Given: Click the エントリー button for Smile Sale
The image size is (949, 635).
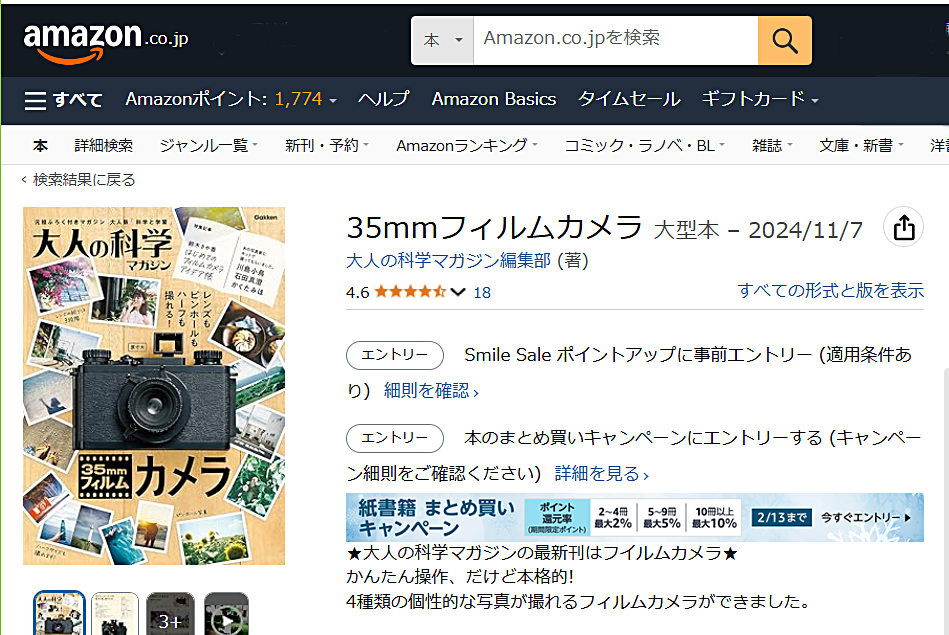Looking at the screenshot, I should tap(395, 355).
